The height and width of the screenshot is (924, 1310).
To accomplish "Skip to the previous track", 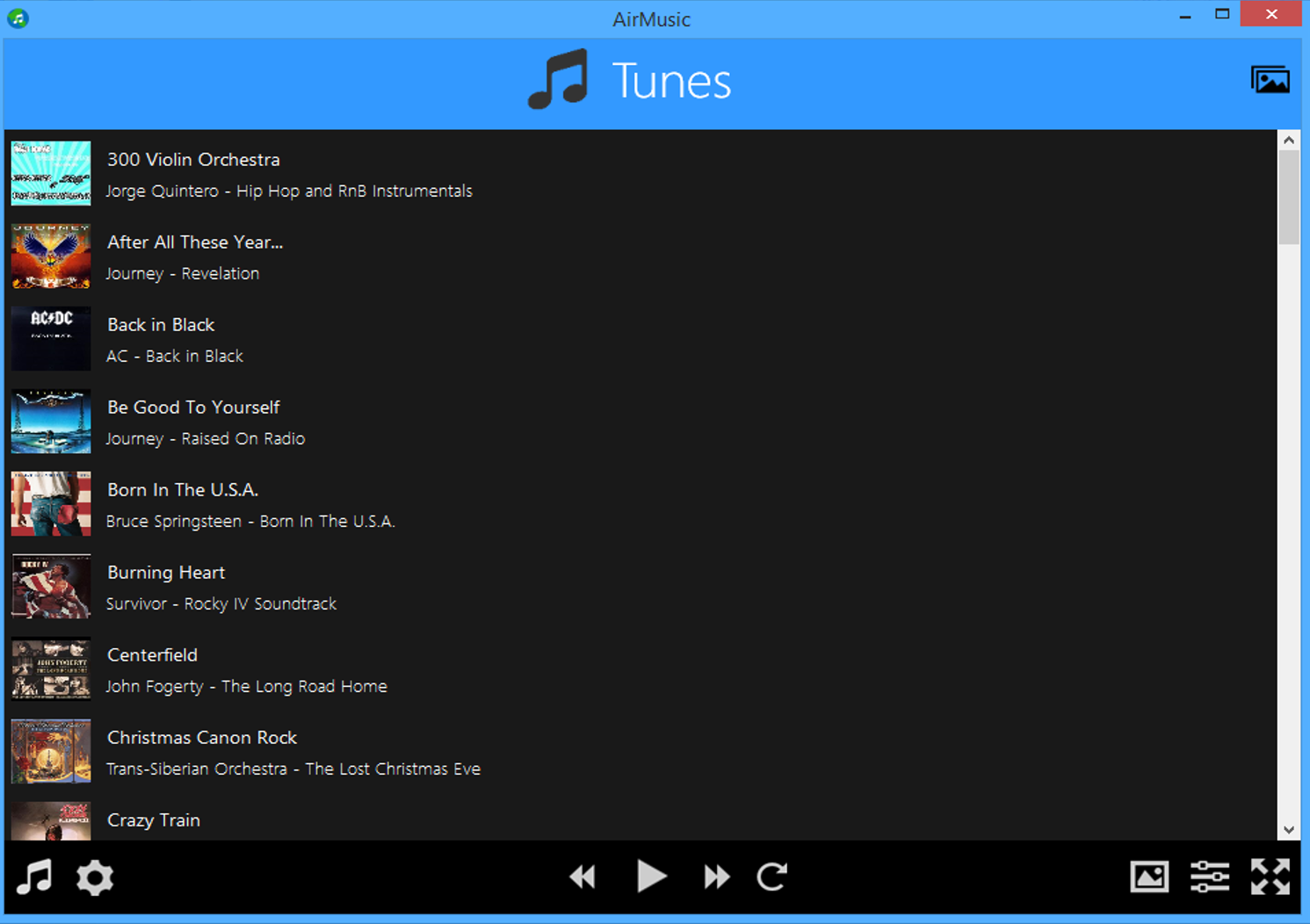I will pyautogui.click(x=583, y=877).
